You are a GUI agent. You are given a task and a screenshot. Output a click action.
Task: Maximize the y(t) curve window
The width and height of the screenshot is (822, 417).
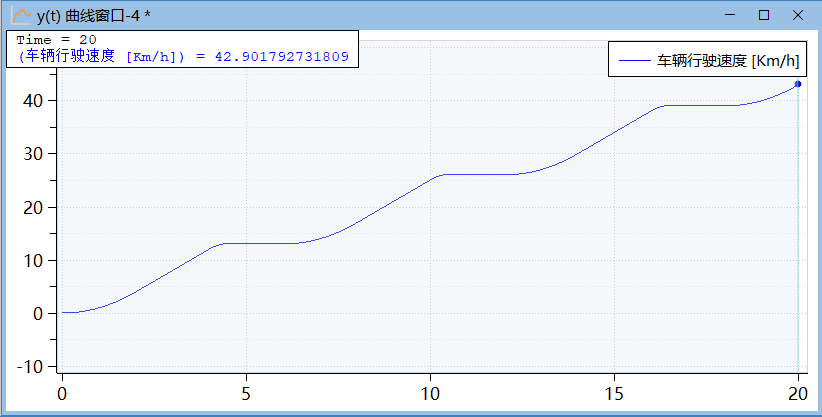coord(764,15)
